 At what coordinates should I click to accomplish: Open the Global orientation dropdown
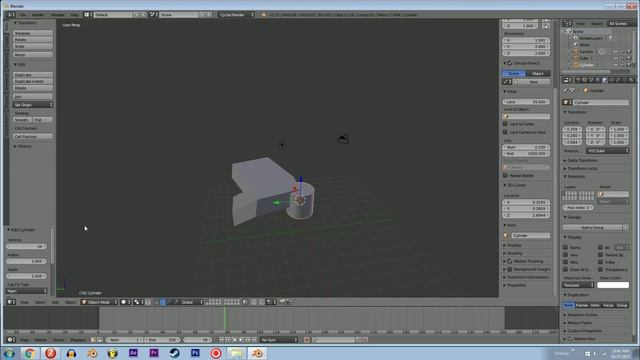tap(191, 302)
